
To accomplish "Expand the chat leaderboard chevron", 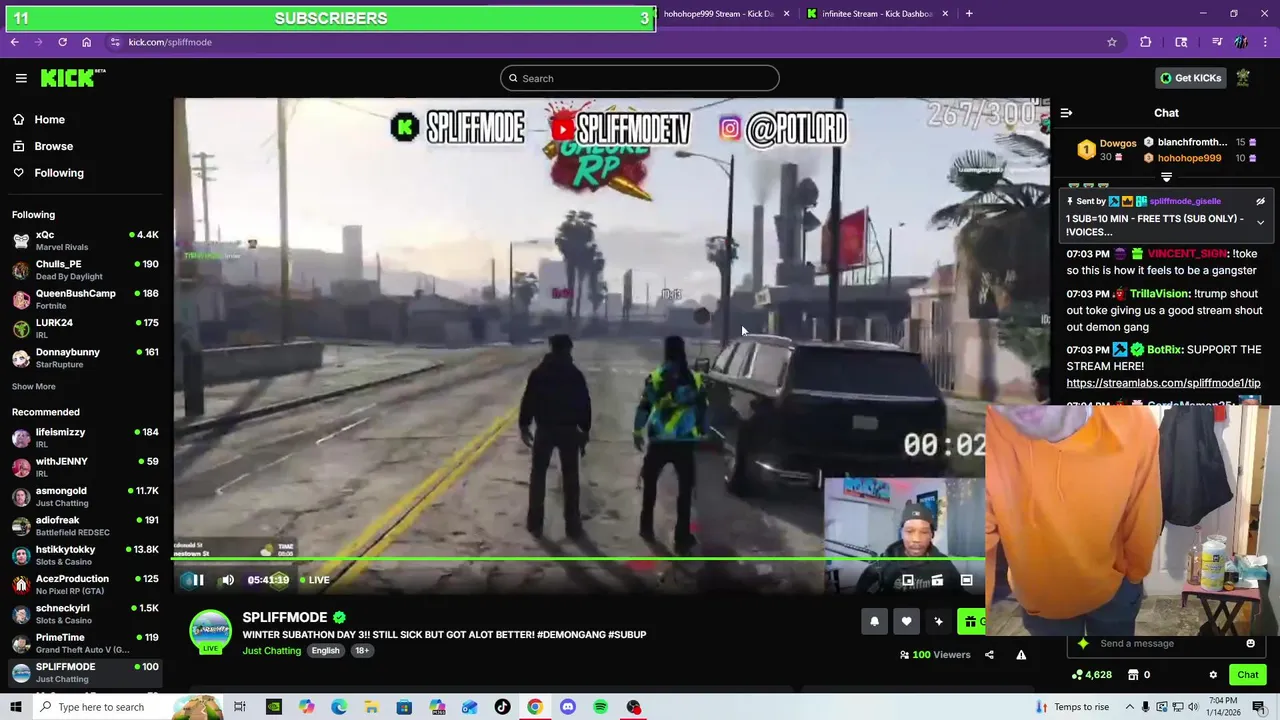I will tap(1166, 177).
